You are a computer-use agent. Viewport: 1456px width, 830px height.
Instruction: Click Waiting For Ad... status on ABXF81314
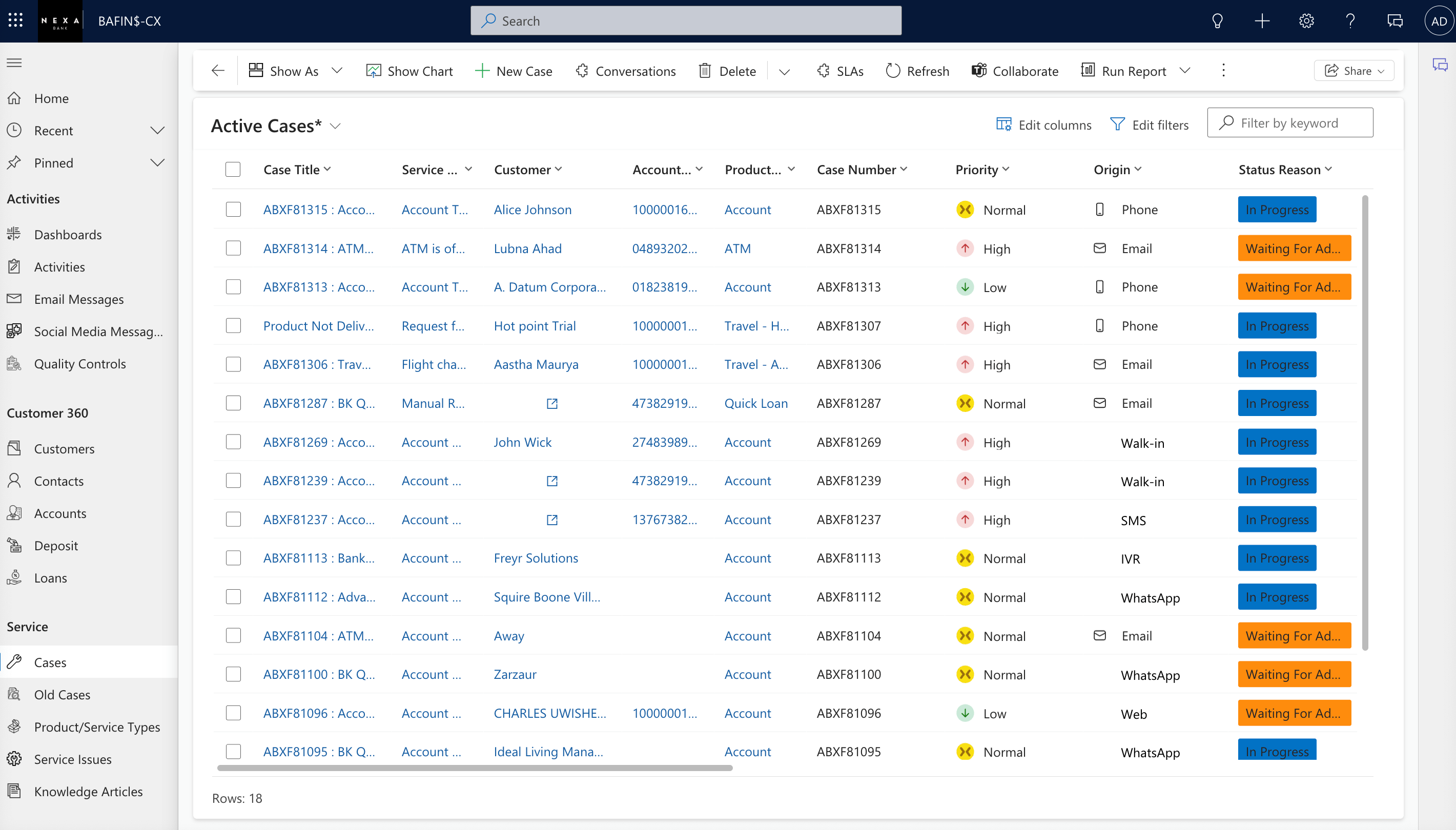pyautogui.click(x=1294, y=248)
